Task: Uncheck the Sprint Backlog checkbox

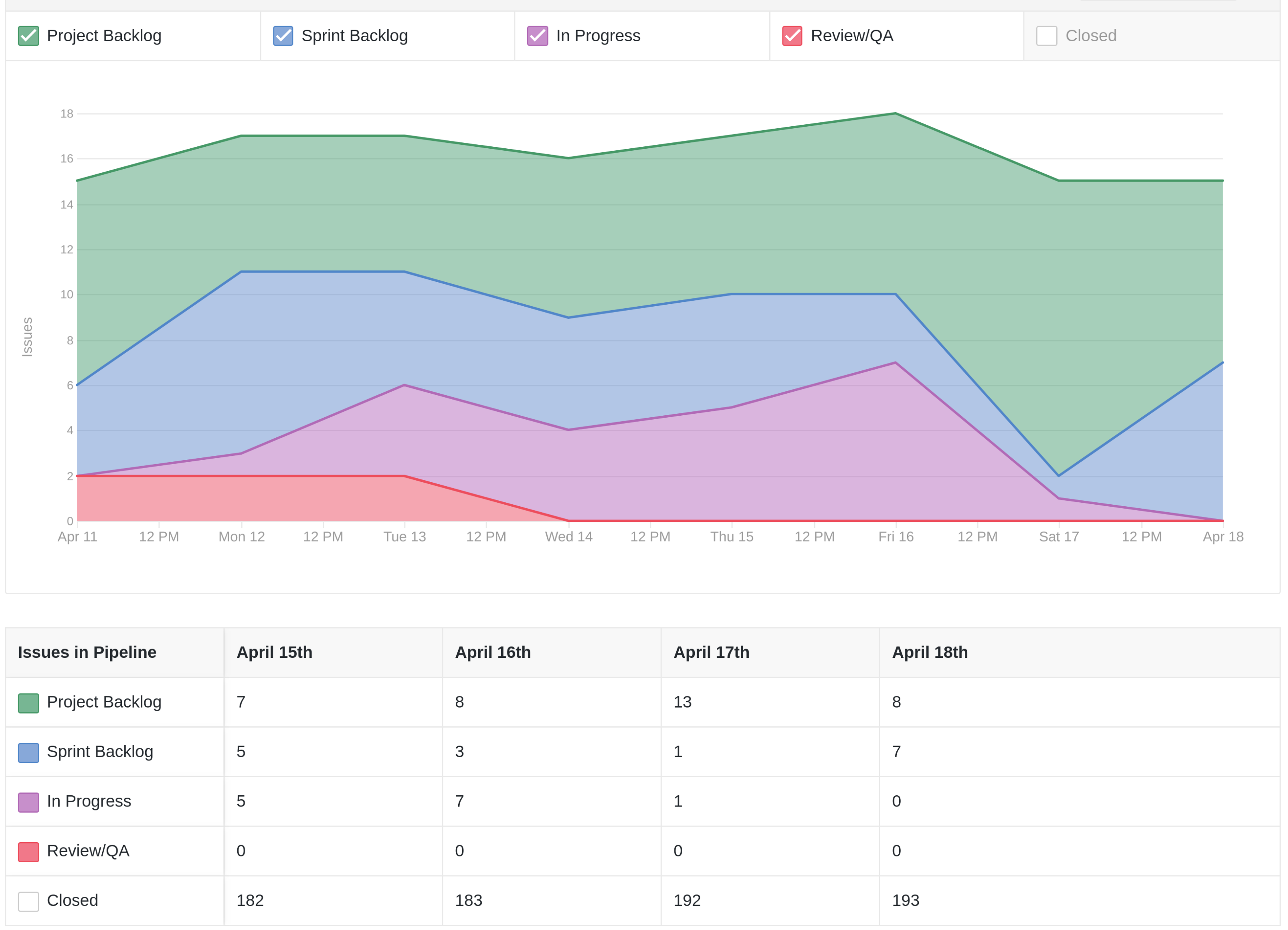Action: (283, 36)
